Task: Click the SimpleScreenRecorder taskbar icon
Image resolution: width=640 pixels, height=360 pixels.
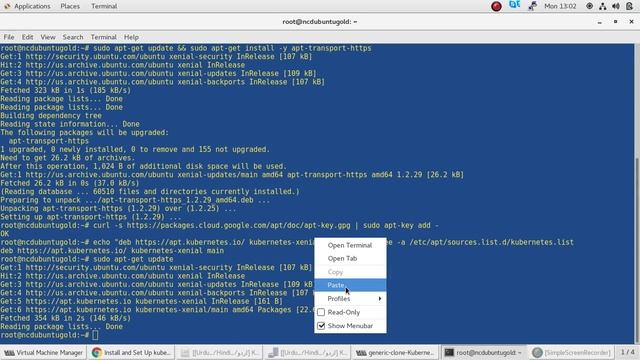Action: tap(537, 352)
